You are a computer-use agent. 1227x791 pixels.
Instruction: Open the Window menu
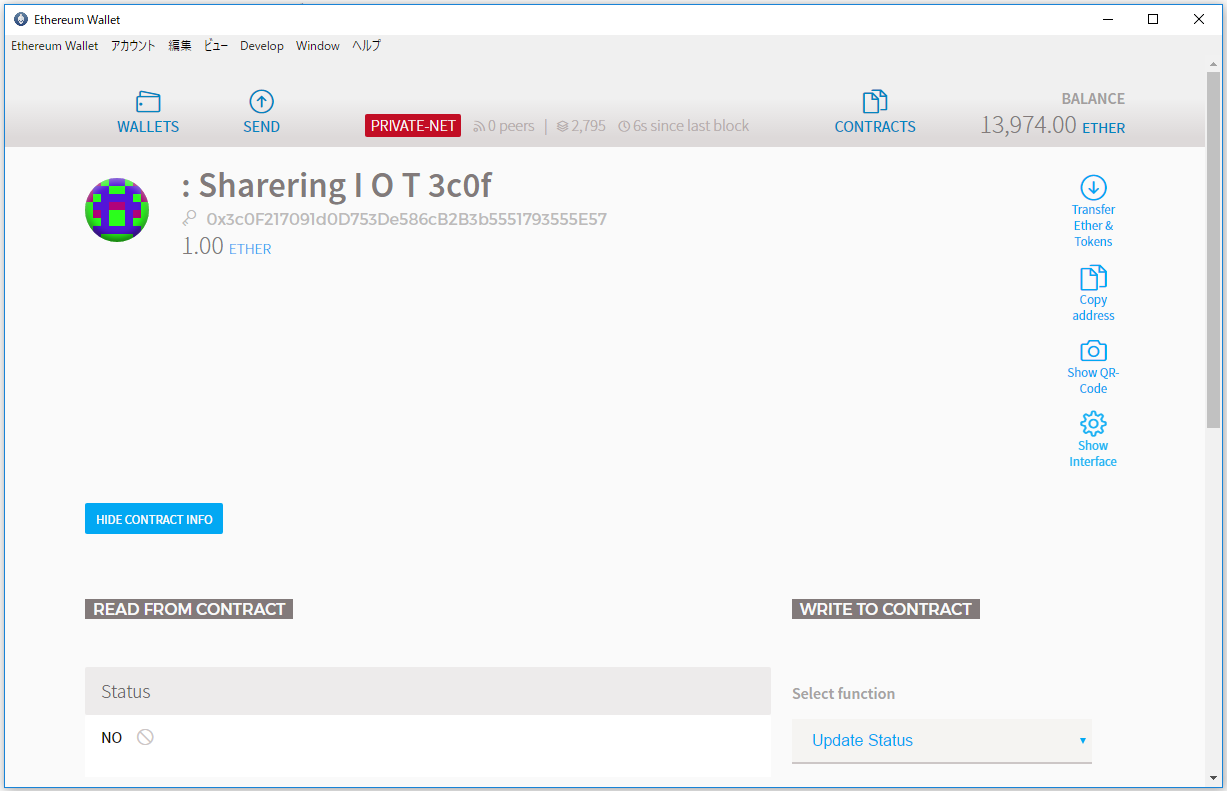[318, 46]
